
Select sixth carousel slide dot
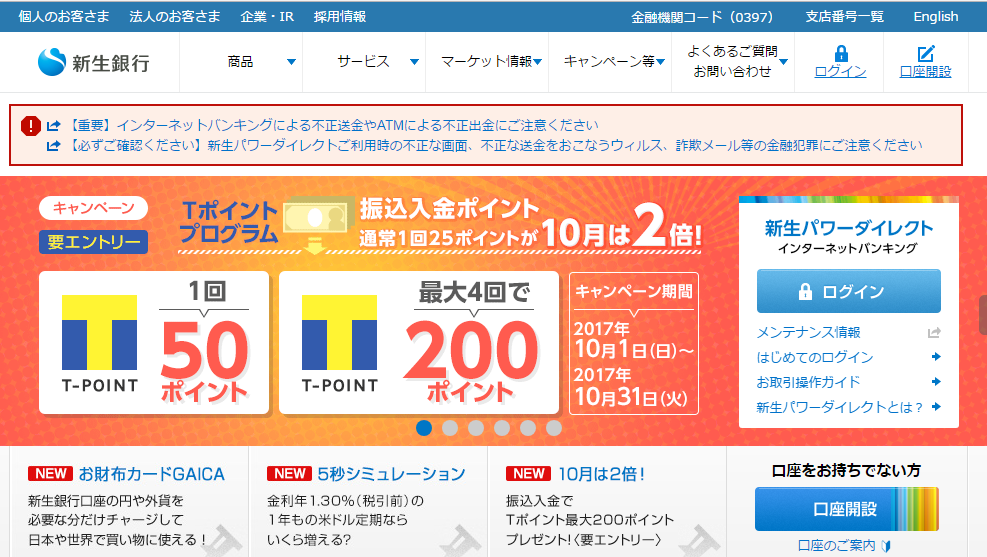pyautogui.click(x=554, y=428)
